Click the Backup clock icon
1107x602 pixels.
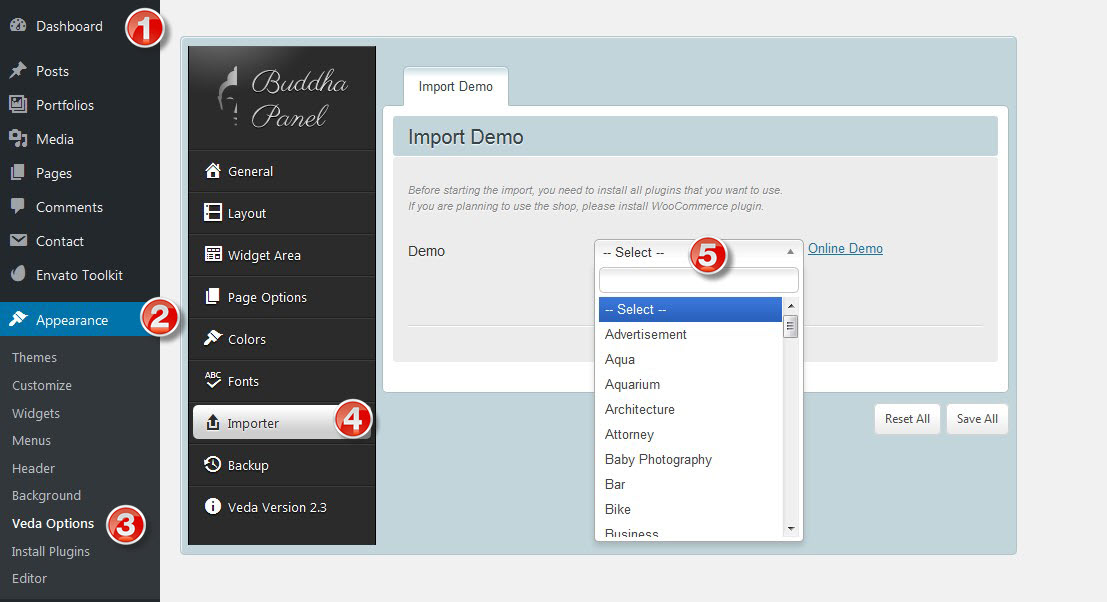[213, 464]
